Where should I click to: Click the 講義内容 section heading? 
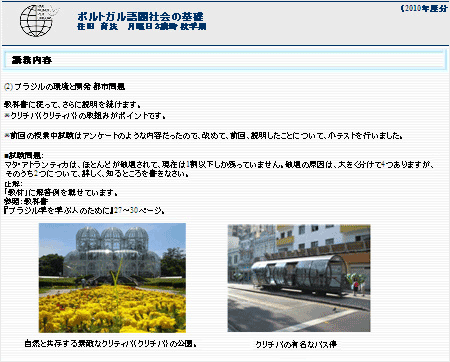click(32, 60)
